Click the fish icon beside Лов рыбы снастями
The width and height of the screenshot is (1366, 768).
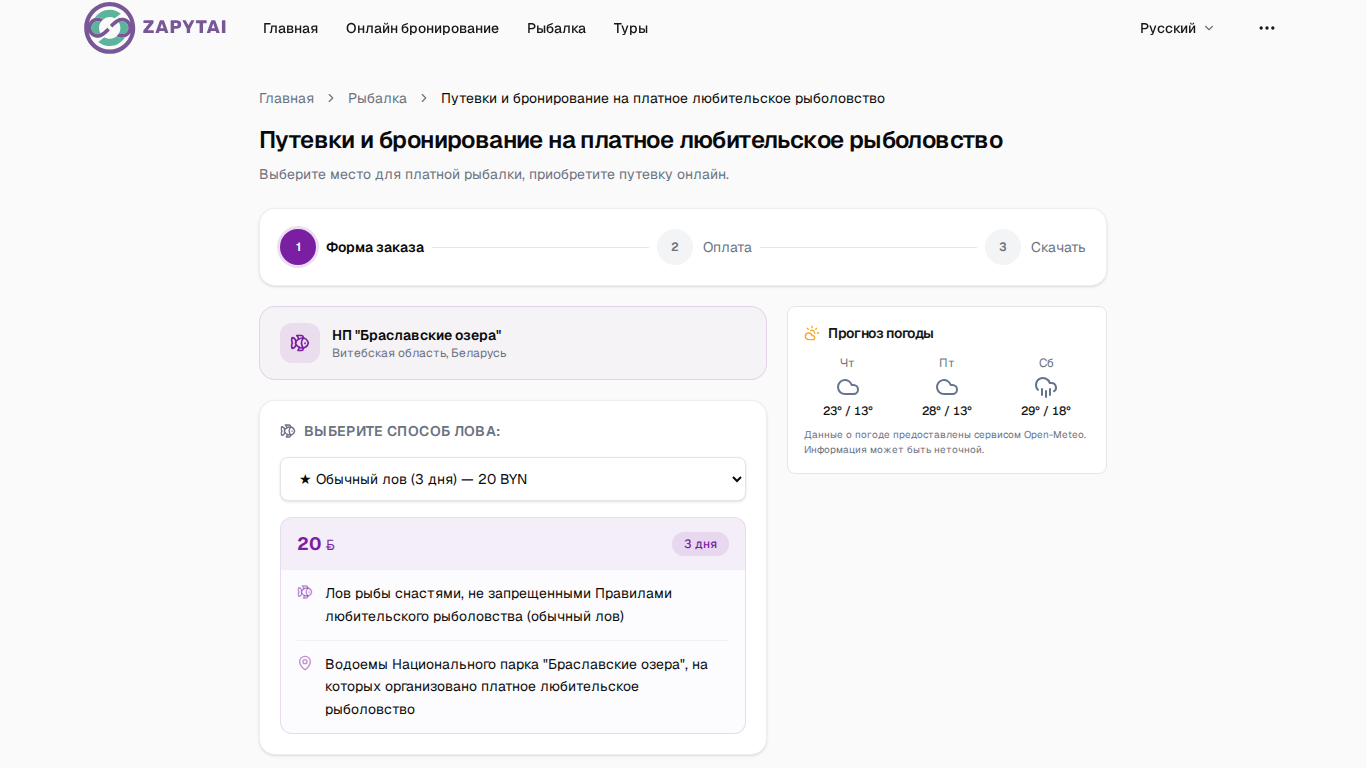coord(305,592)
